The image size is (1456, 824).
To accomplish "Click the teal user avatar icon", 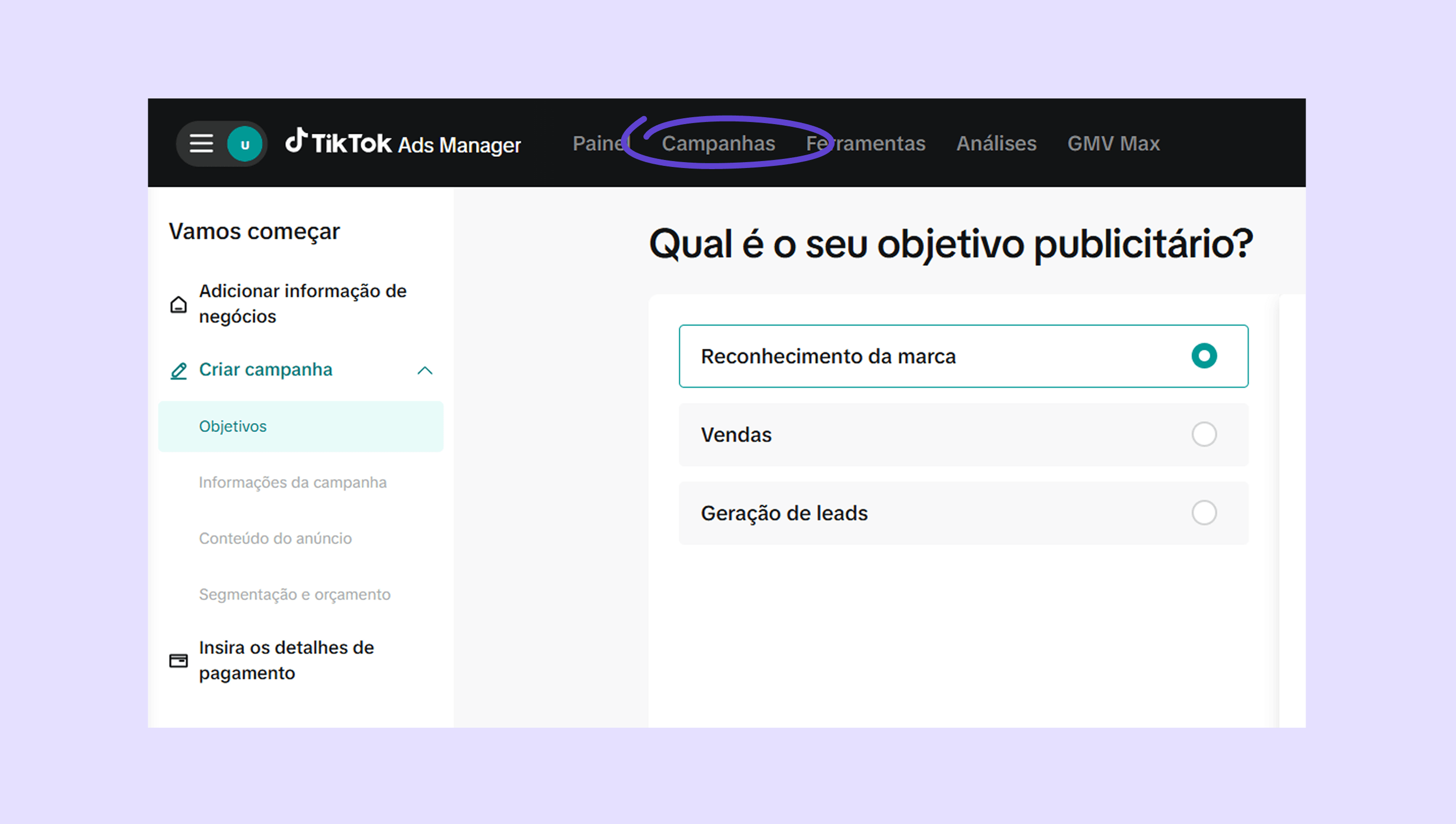I will pyautogui.click(x=245, y=144).
